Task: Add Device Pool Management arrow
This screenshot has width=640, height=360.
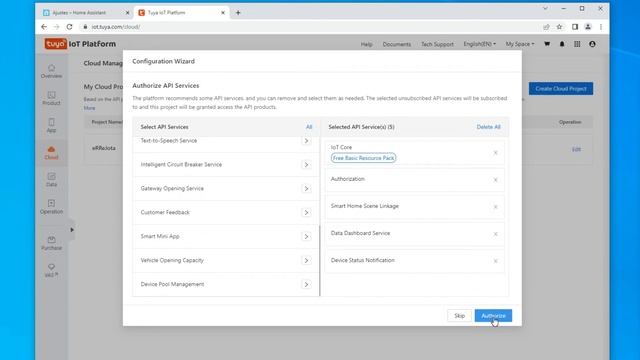Action: pos(306,284)
